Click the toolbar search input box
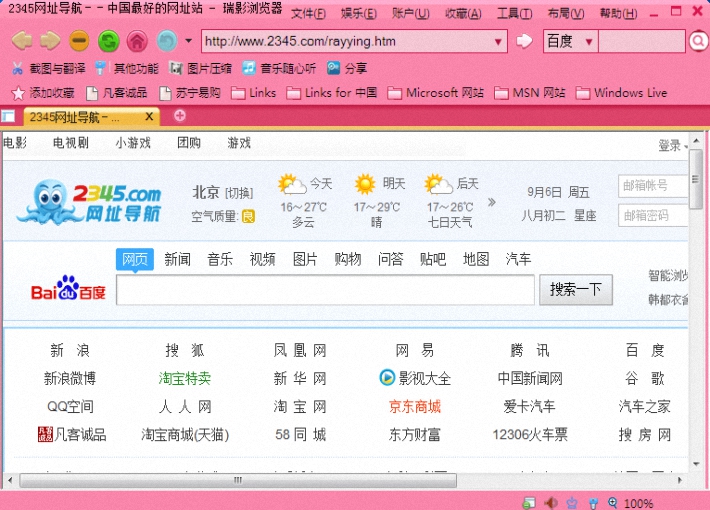Image resolution: width=710 pixels, height=510 pixels. tap(642, 42)
